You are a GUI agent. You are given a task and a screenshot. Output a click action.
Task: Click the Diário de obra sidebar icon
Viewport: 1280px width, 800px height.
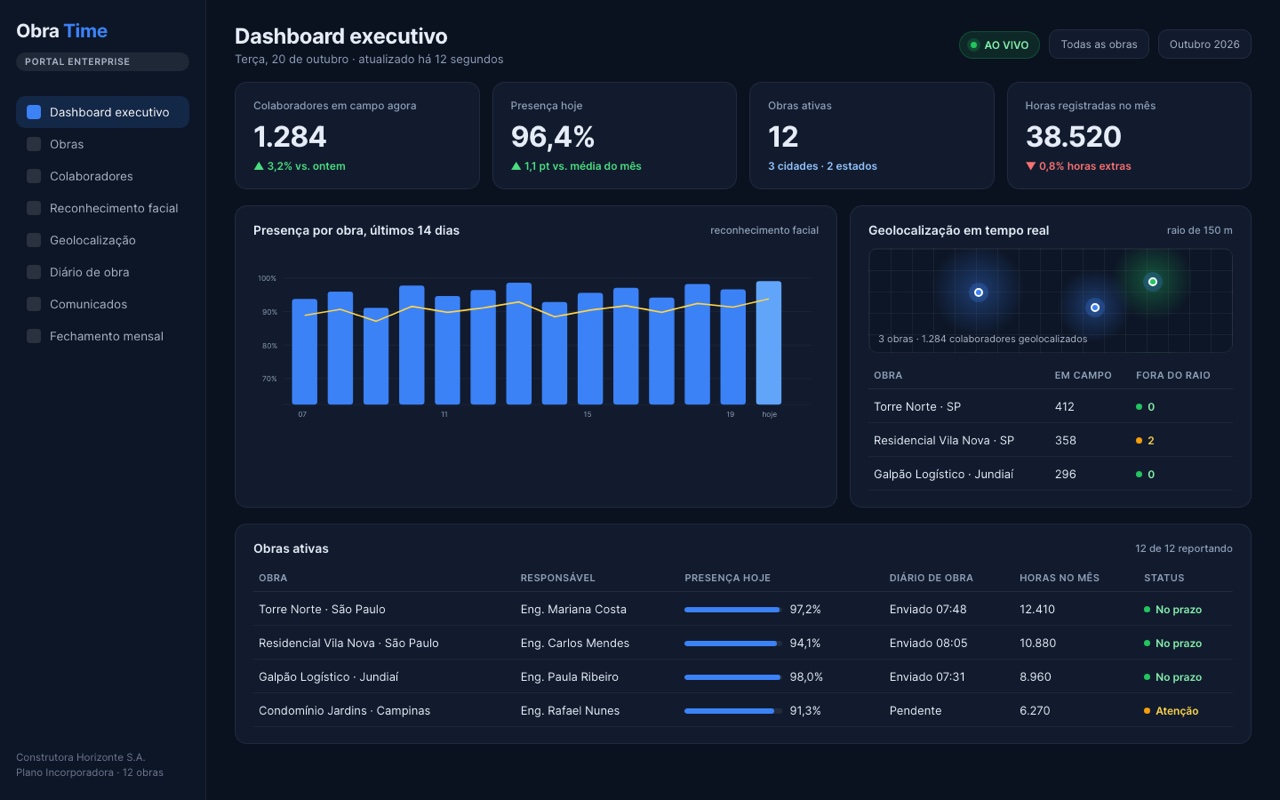34,272
